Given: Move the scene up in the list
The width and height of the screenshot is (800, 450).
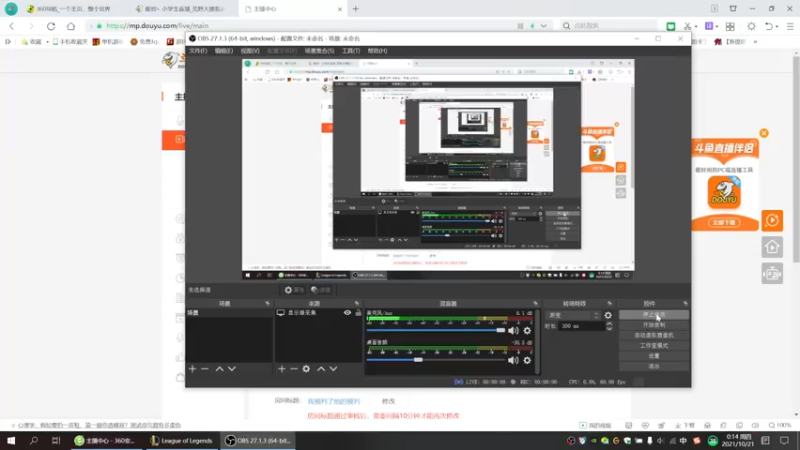Looking at the screenshot, I should (x=219, y=368).
